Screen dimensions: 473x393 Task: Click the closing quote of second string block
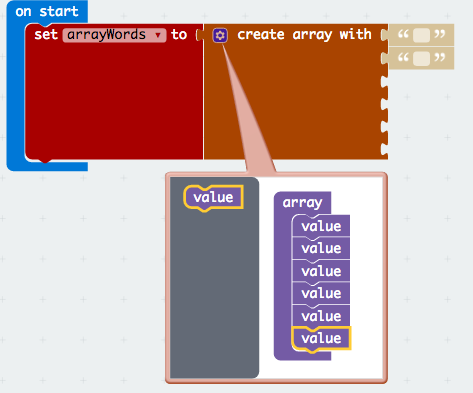(x=440, y=58)
